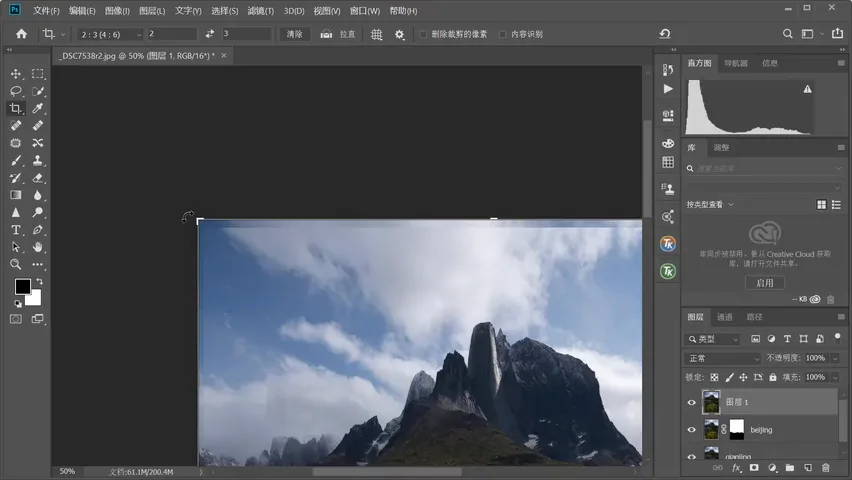Click the 启用 button in Libraries
The width and height of the screenshot is (852, 480).
(x=765, y=283)
